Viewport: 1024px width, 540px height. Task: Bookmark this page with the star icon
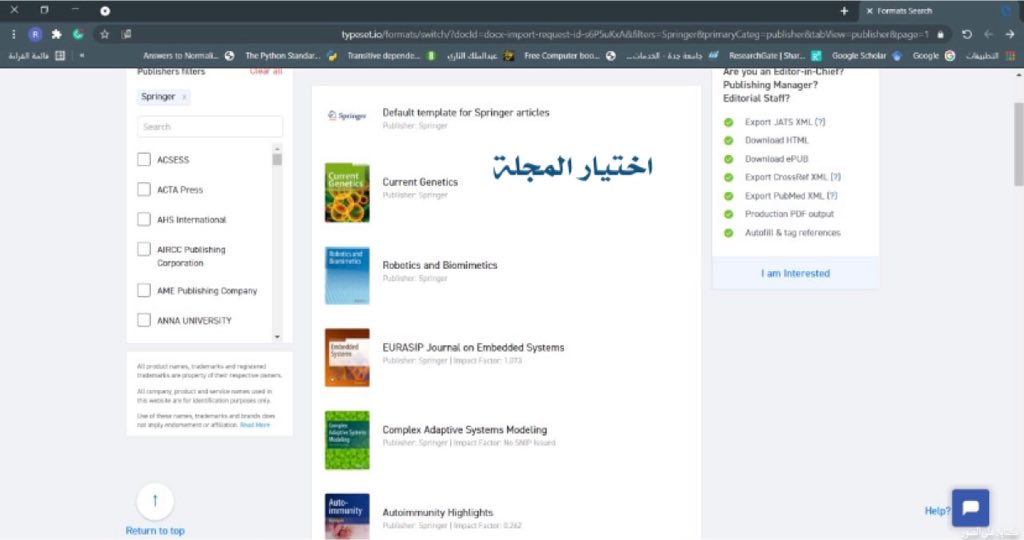[x=104, y=34]
